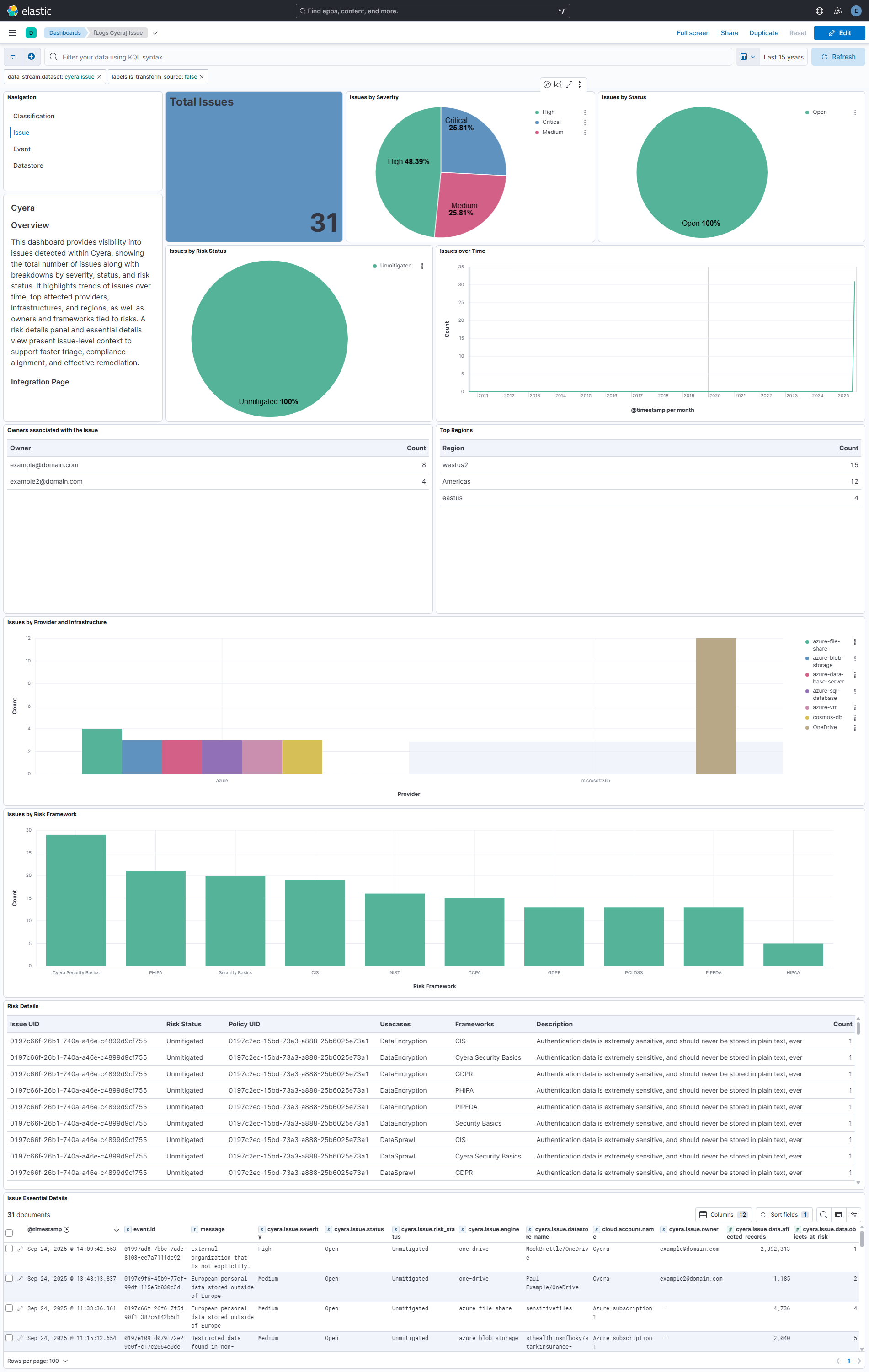Open the Sort fields dropdown
Image resolution: width=869 pixels, height=1372 pixels.
[x=784, y=1214]
